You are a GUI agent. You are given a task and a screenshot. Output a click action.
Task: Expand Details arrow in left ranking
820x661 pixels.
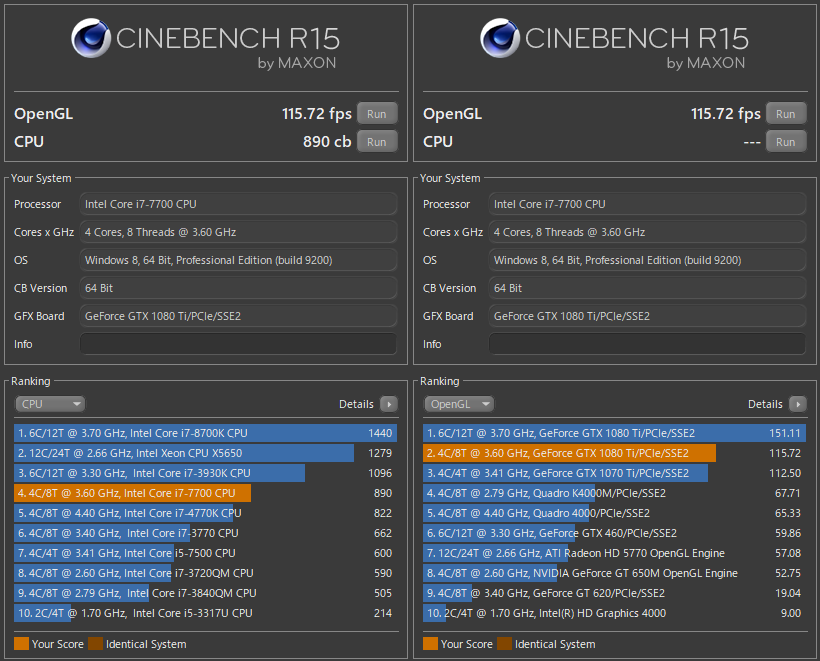(389, 404)
